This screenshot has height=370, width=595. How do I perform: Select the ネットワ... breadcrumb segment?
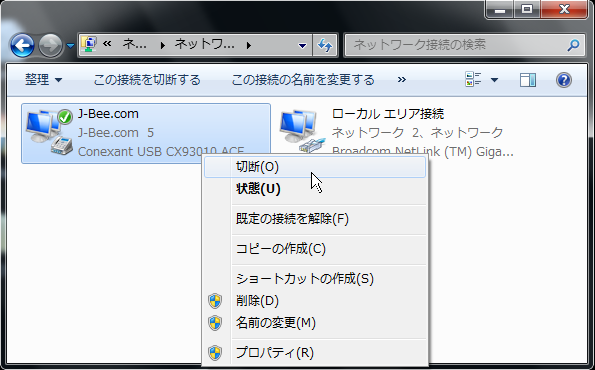tap(204, 45)
